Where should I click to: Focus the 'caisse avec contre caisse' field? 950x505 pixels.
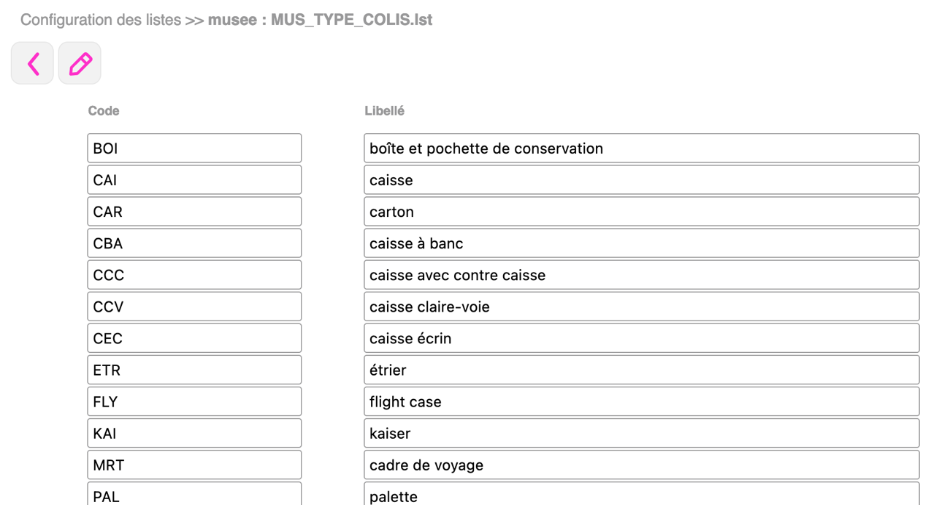click(641, 275)
